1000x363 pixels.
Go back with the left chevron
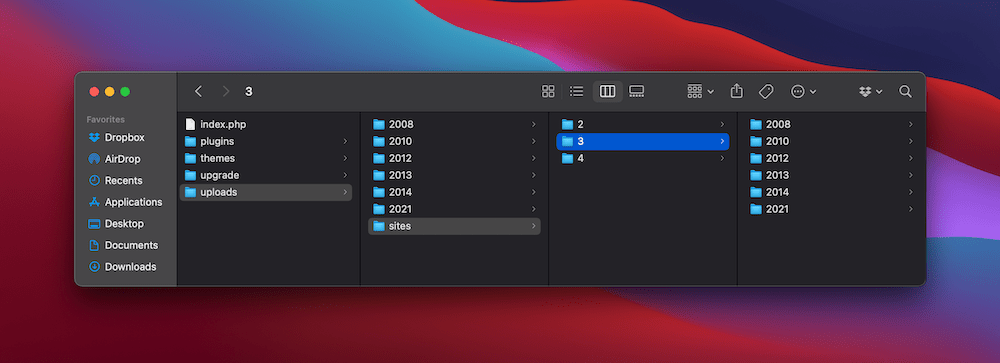tap(198, 91)
